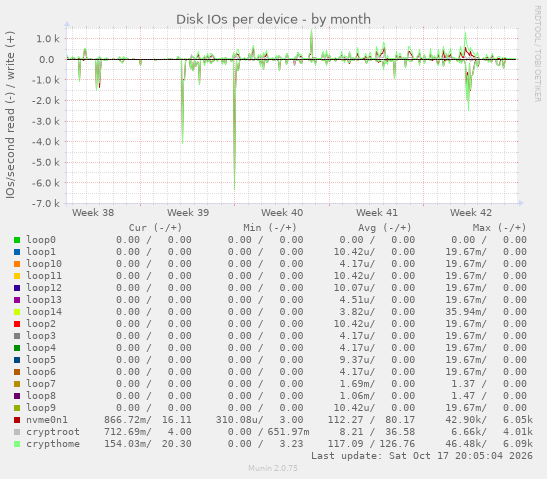Click the Week 42 axis label
This screenshot has height=479, width=547.
pyautogui.click(x=471, y=212)
